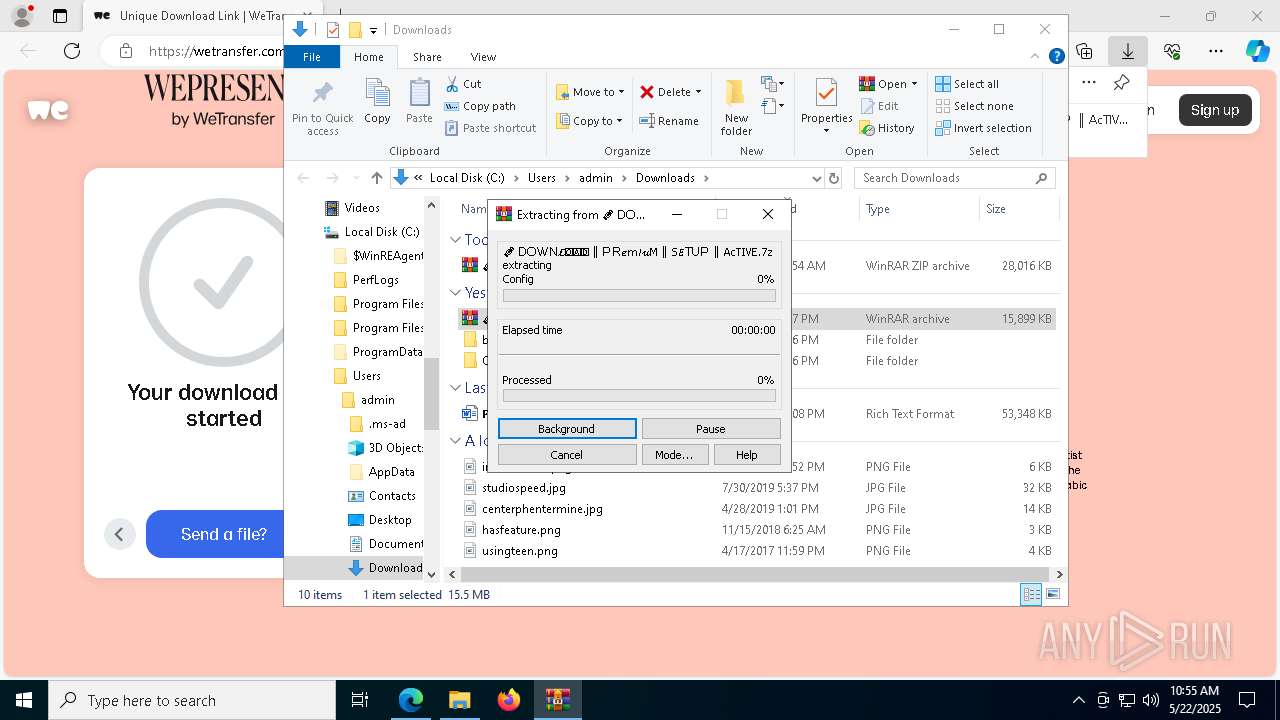Click Cut in the Clipboard group

coord(463,84)
